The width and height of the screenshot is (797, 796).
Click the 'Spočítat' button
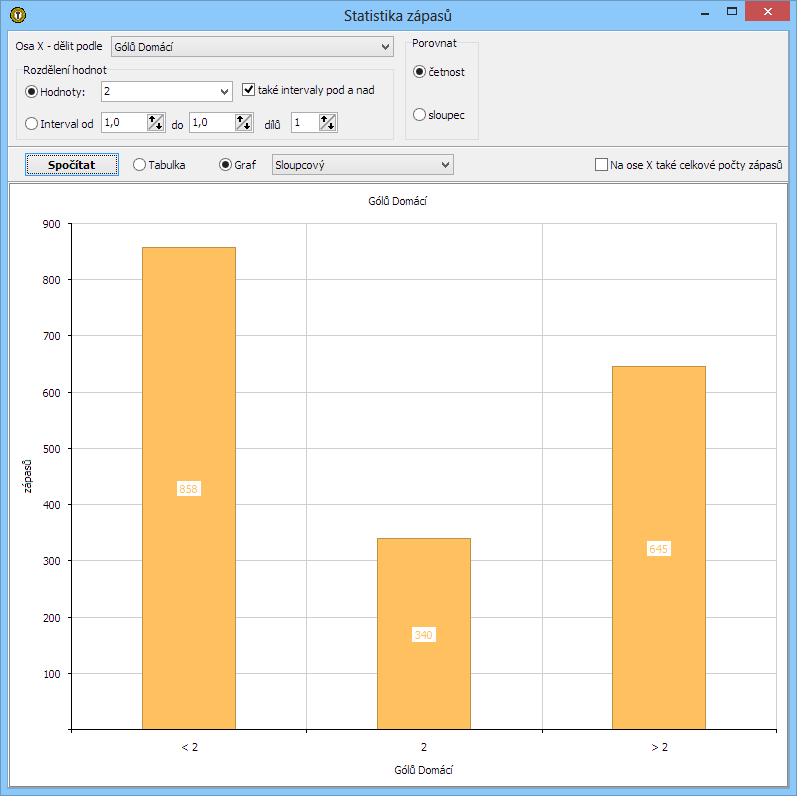coord(72,165)
